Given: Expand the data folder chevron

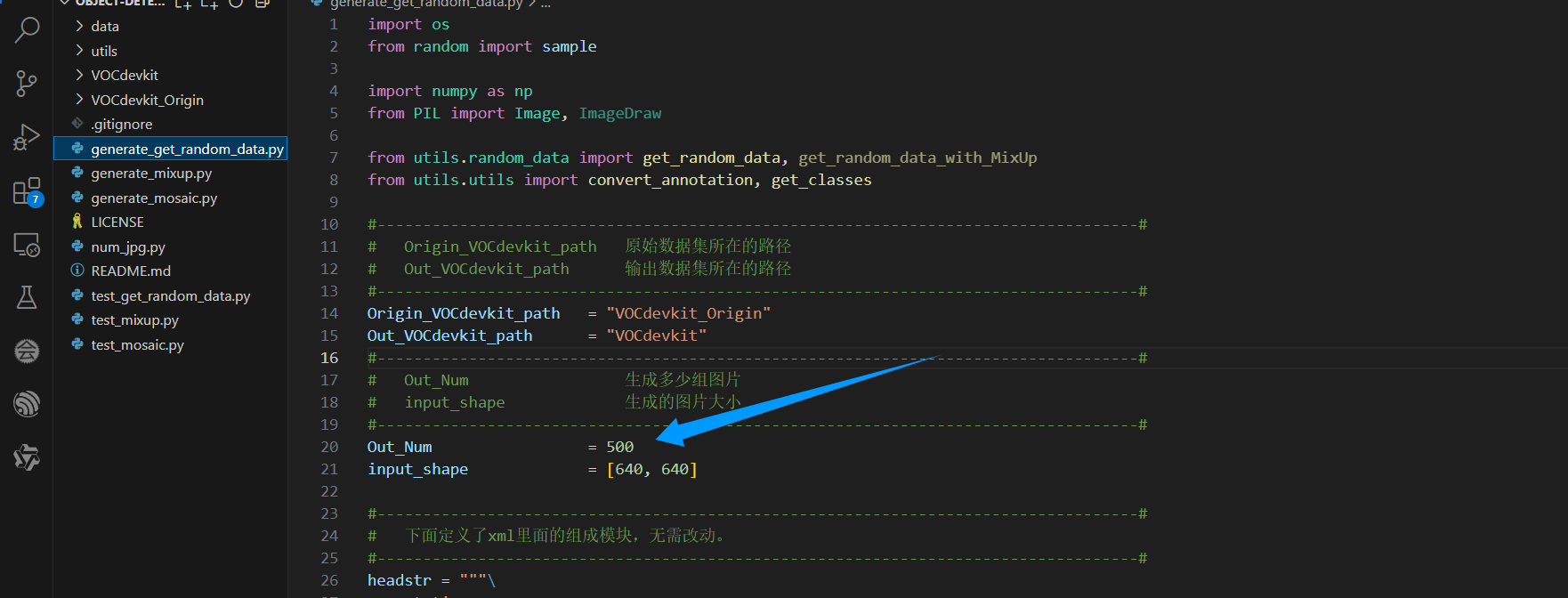Looking at the screenshot, I should (79, 26).
